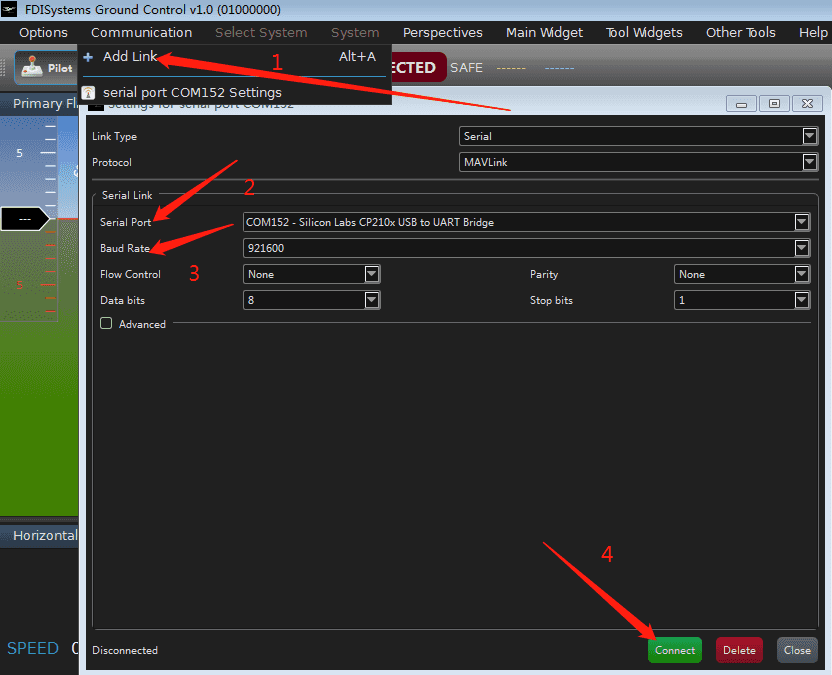Choose serial port COM152 Settings menu entry
Screen dimensions: 832x675
click(x=192, y=92)
